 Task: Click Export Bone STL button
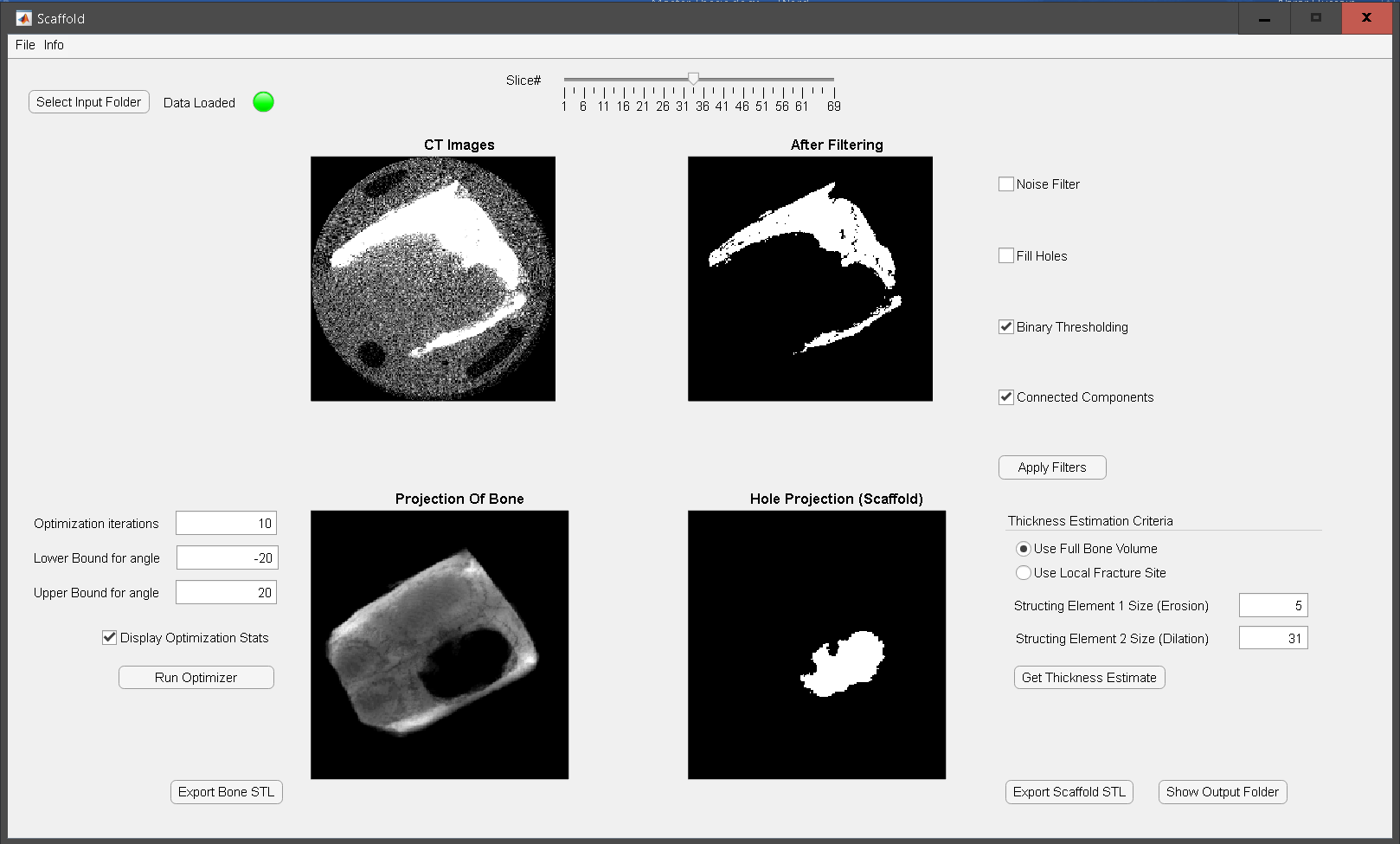(227, 792)
